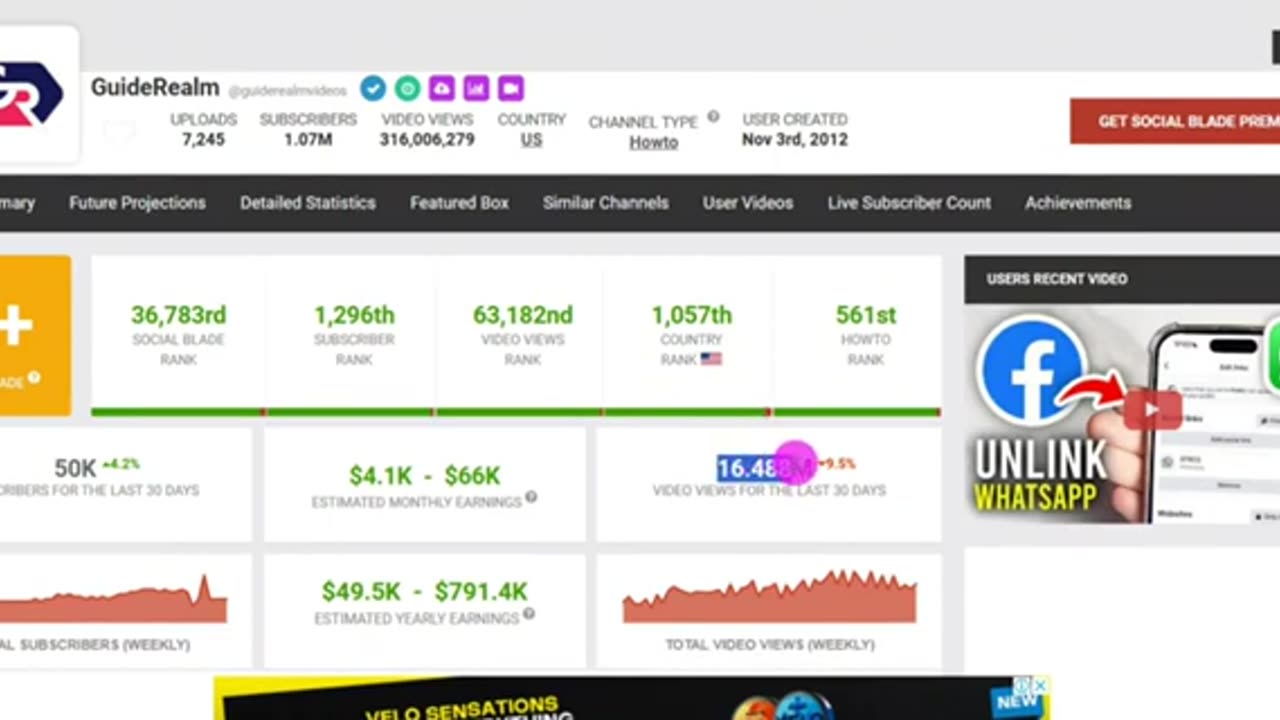Screen dimensions: 1280x720
Task: Click the 316,006,279 video views count
Action: click(x=427, y=140)
